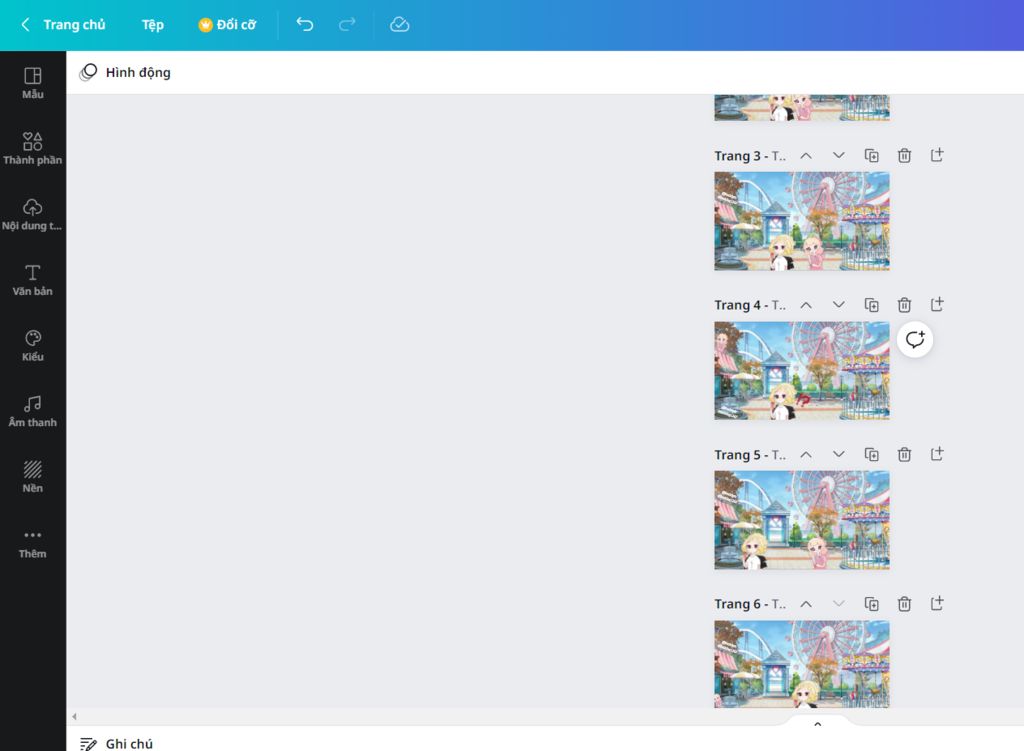Move Trang 4 up
The height and width of the screenshot is (751, 1024).
coord(806,305)
